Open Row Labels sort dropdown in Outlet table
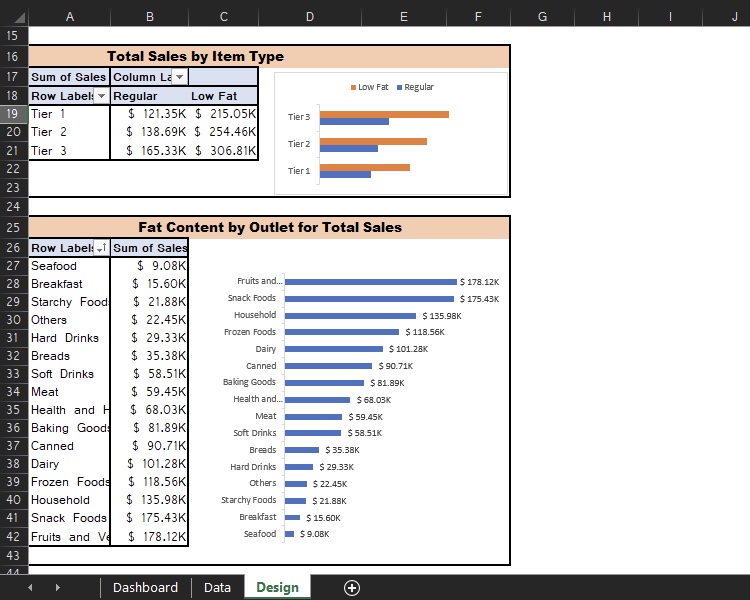Viewport: 750px width, 600px height. [x=101, y=248]
